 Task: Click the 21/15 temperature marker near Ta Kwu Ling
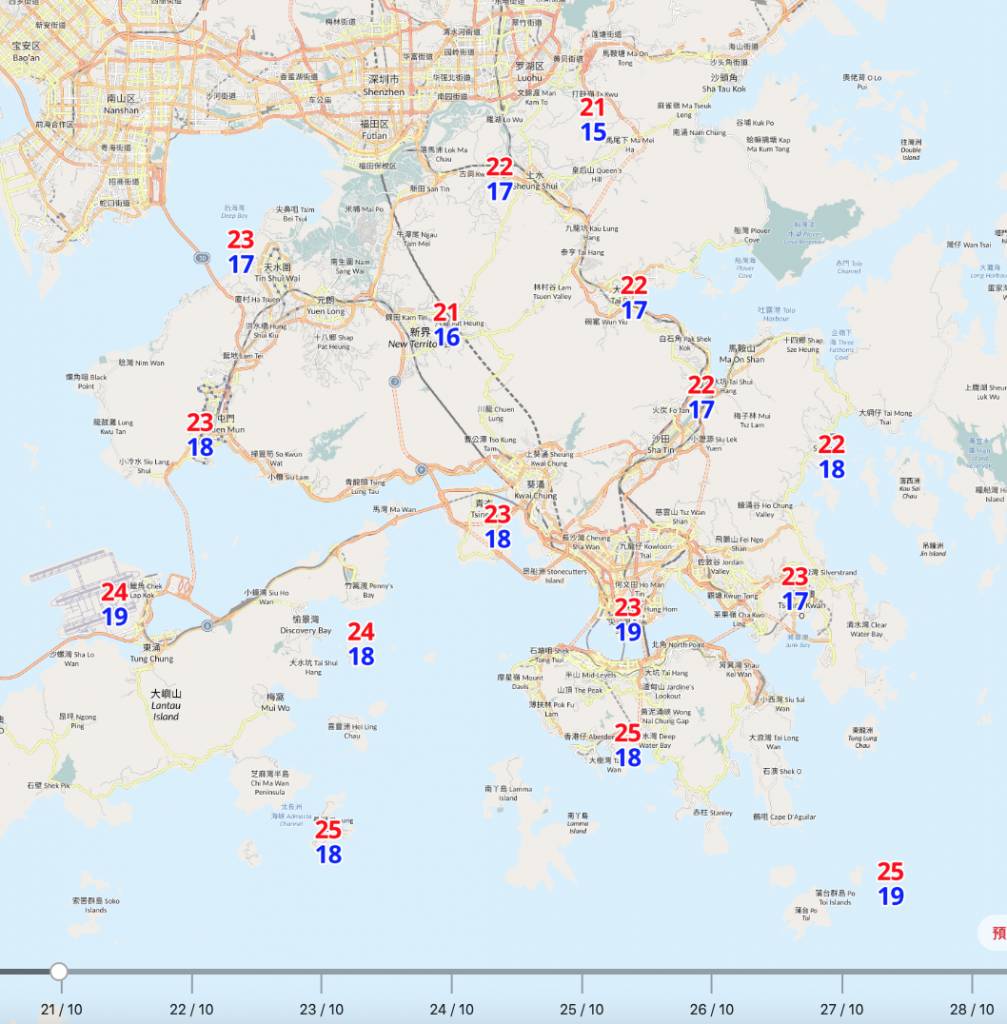pyautogui.click(x=593, y=120)
